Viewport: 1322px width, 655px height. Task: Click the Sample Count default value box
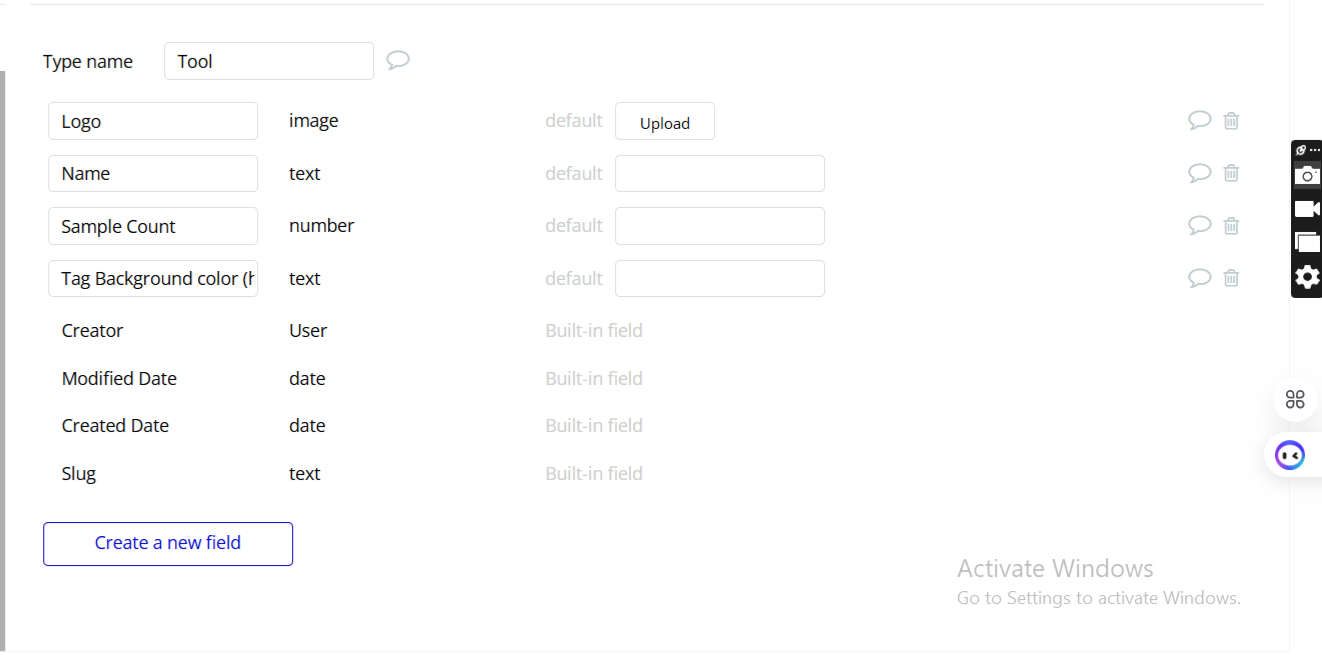[719, 226]
